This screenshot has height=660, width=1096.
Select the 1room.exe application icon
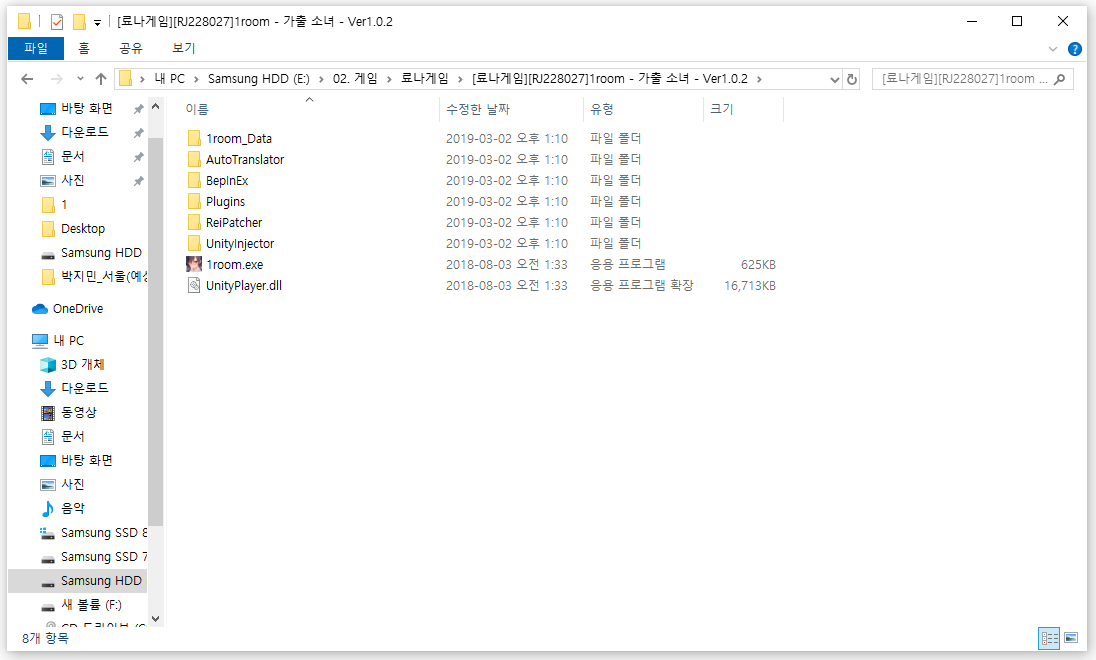coord(194,264)
